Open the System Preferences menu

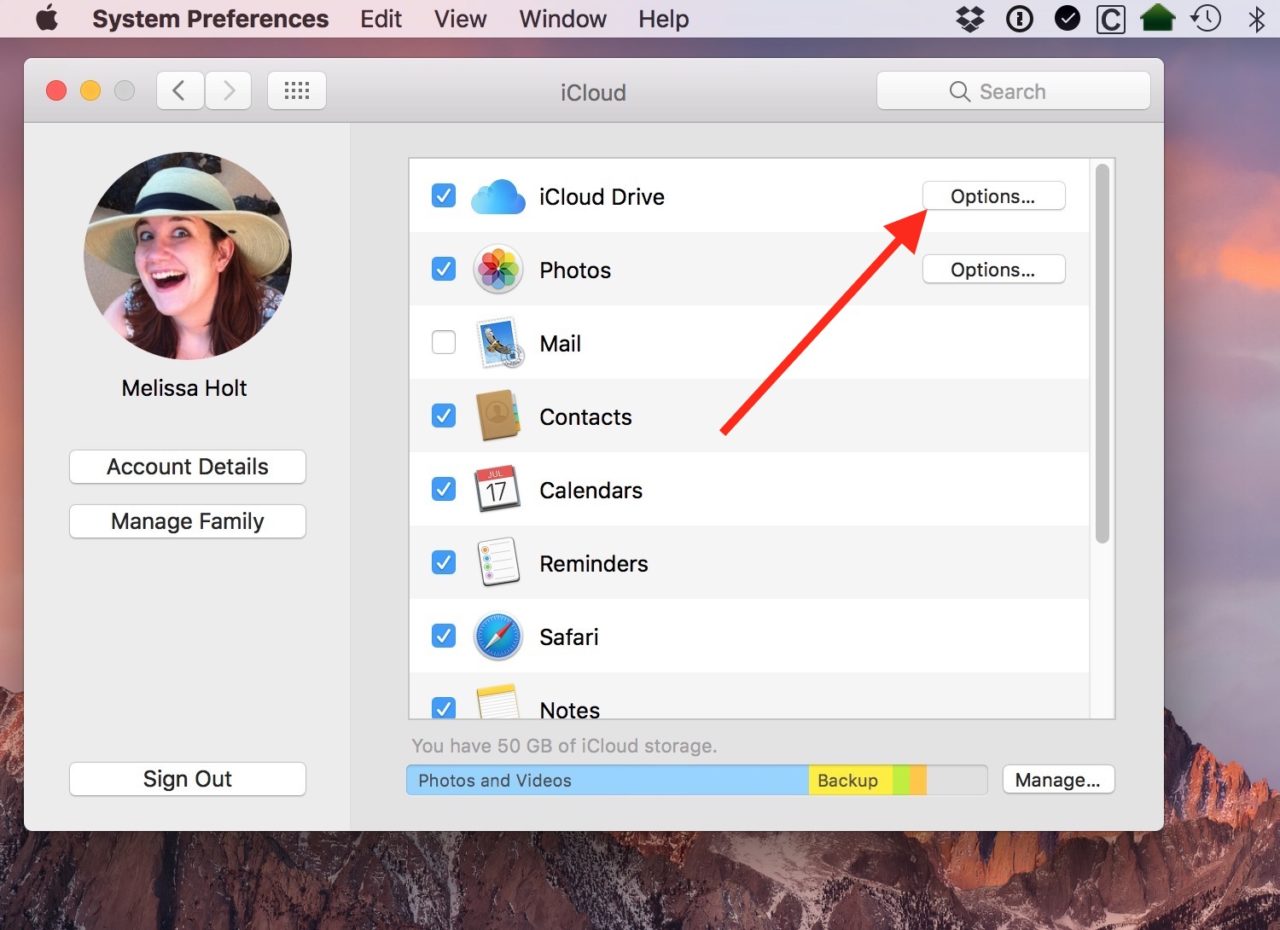click(x=210, y=19)
